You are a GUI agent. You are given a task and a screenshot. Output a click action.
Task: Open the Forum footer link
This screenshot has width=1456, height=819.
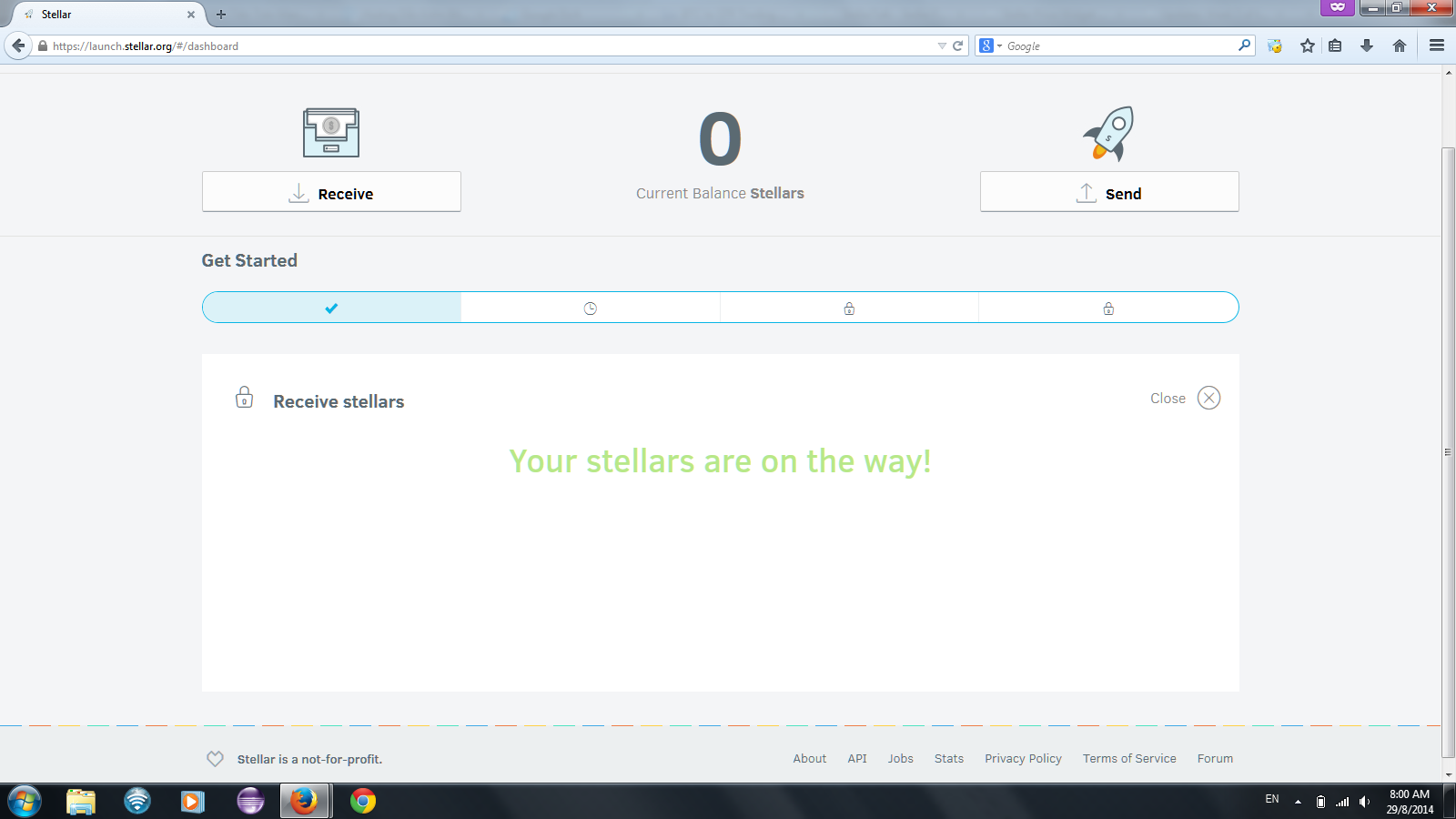point(1215,759)
